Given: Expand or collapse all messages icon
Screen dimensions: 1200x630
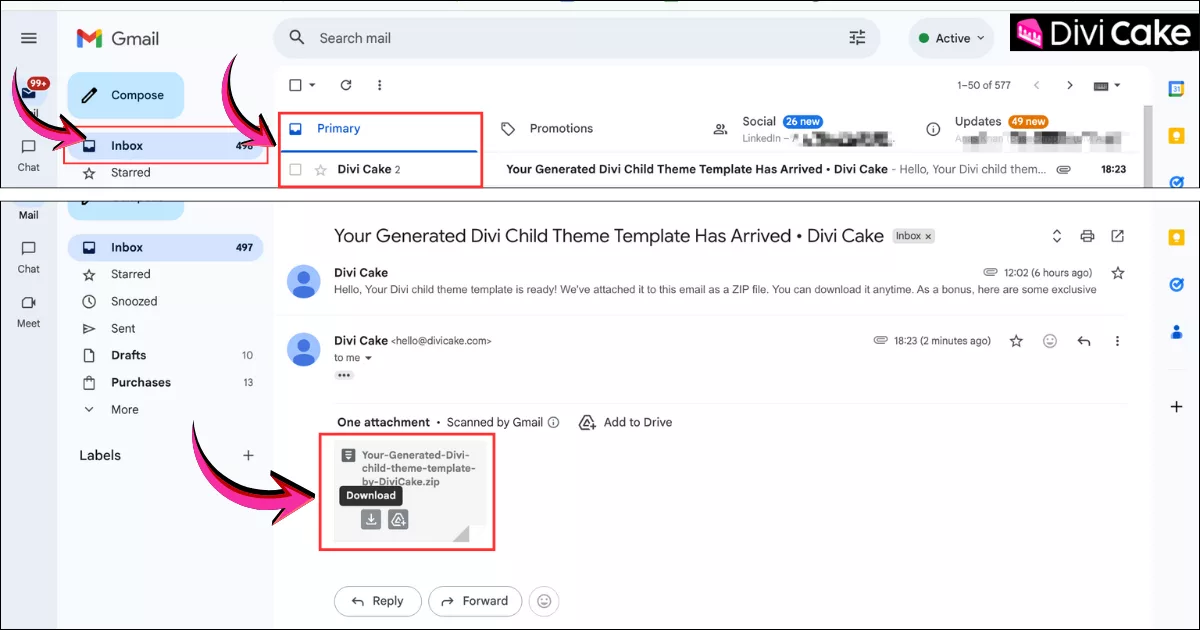Looking at the screenshot, I should [1057, 236].
